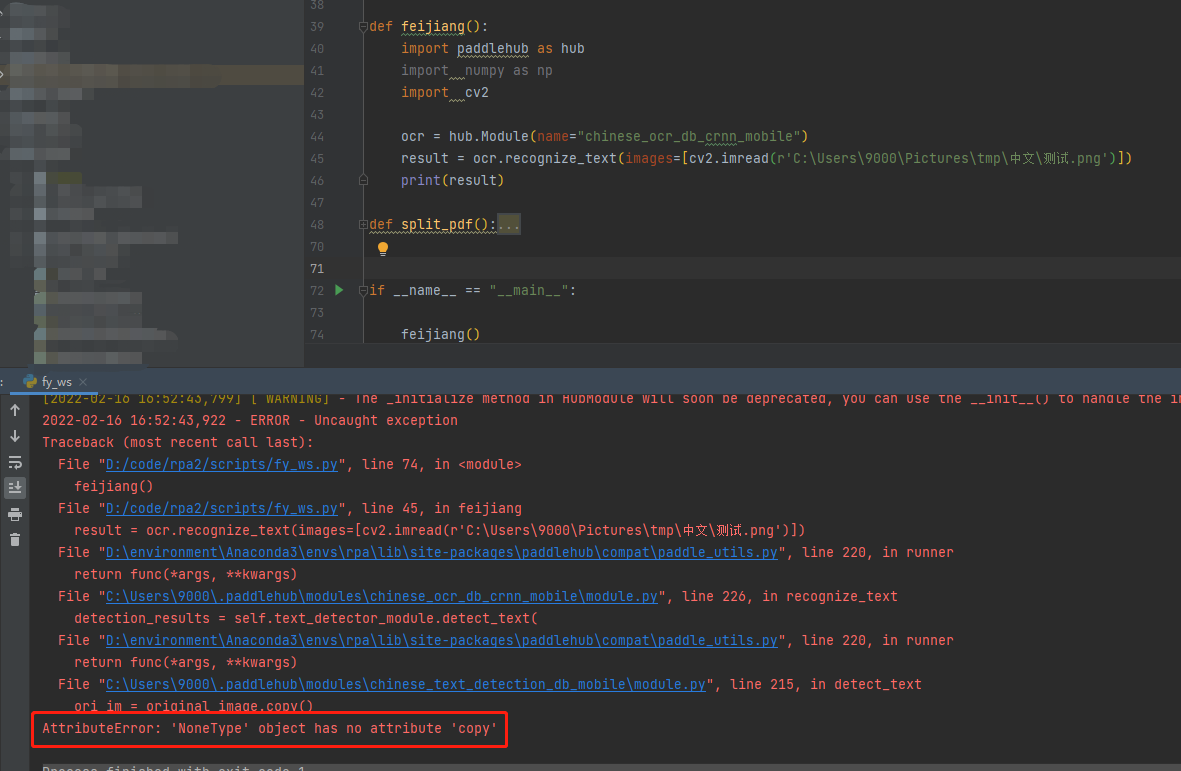The image size is (1181, 771).
Task: Click line number 44 in the gutter
Action: pyautogui.click(x=317, y=137)
